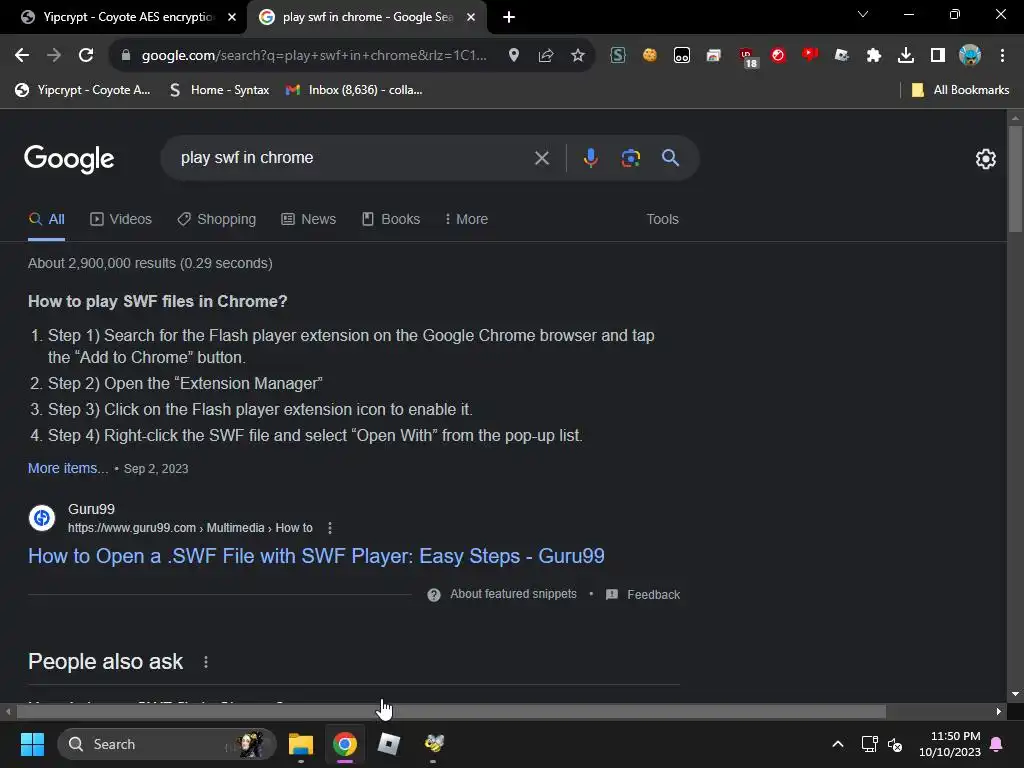Open People also ask options menu
The height and width of the screenshot is (768, 1024).
[206, 662]
